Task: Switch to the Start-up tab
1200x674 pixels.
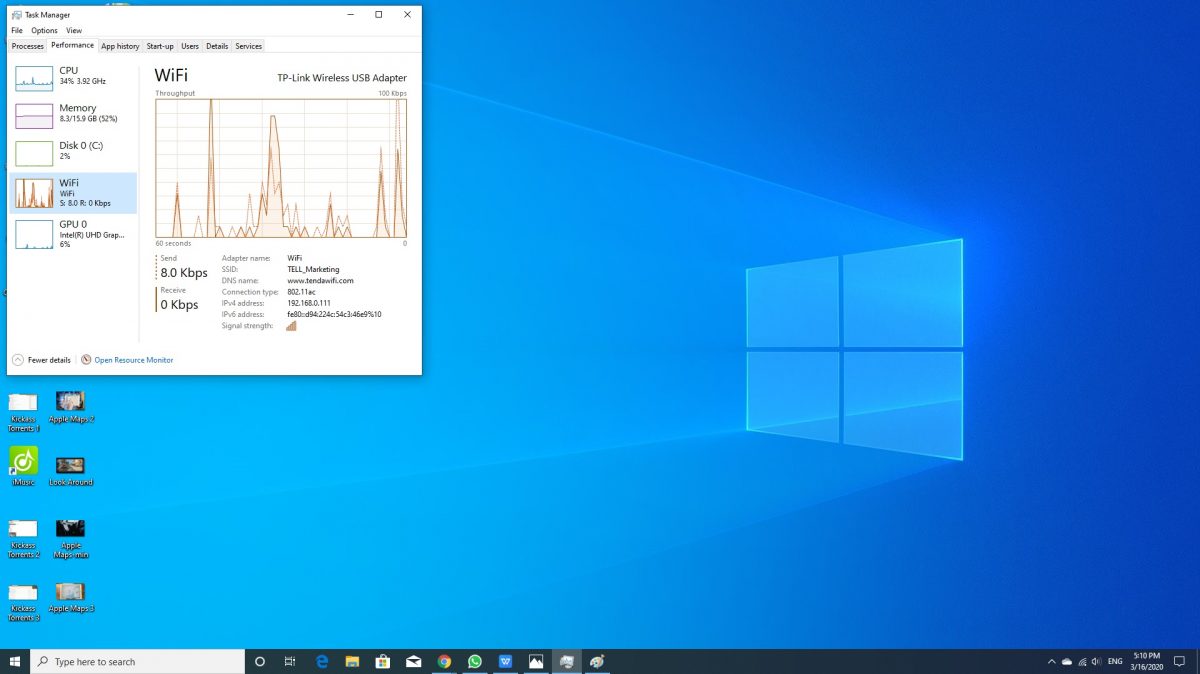Action: click(160, 46)
